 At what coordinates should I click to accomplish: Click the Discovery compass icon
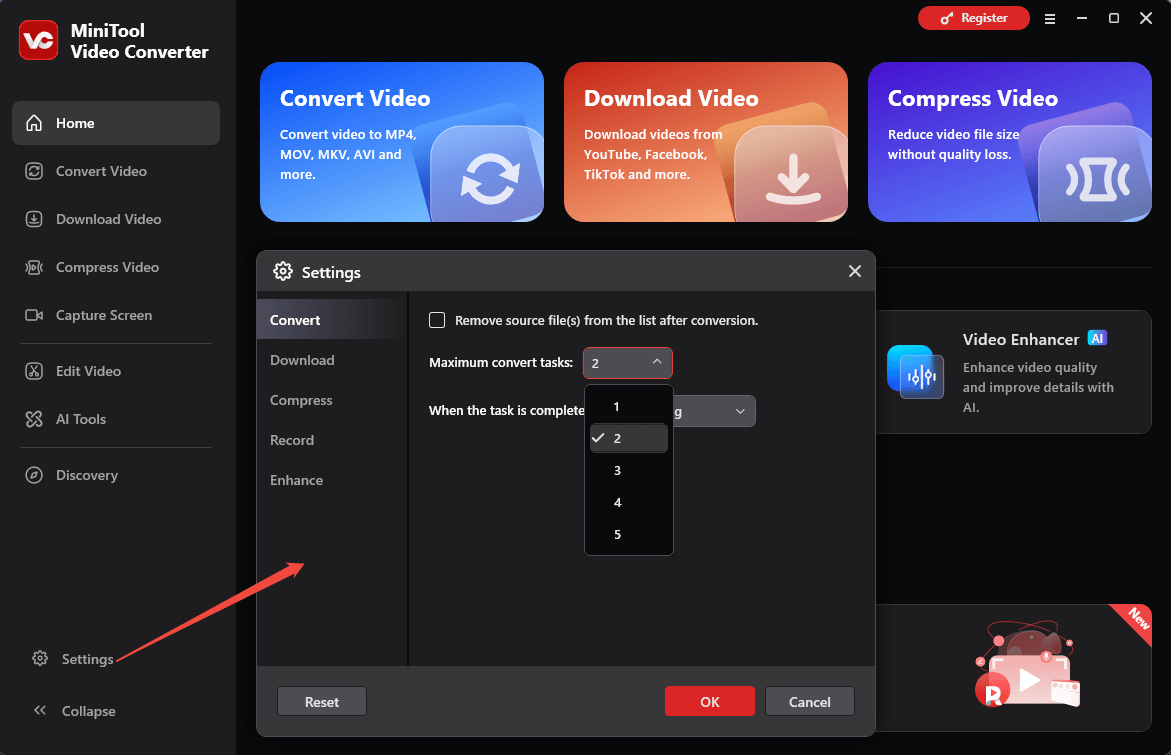tap(34, 475)
